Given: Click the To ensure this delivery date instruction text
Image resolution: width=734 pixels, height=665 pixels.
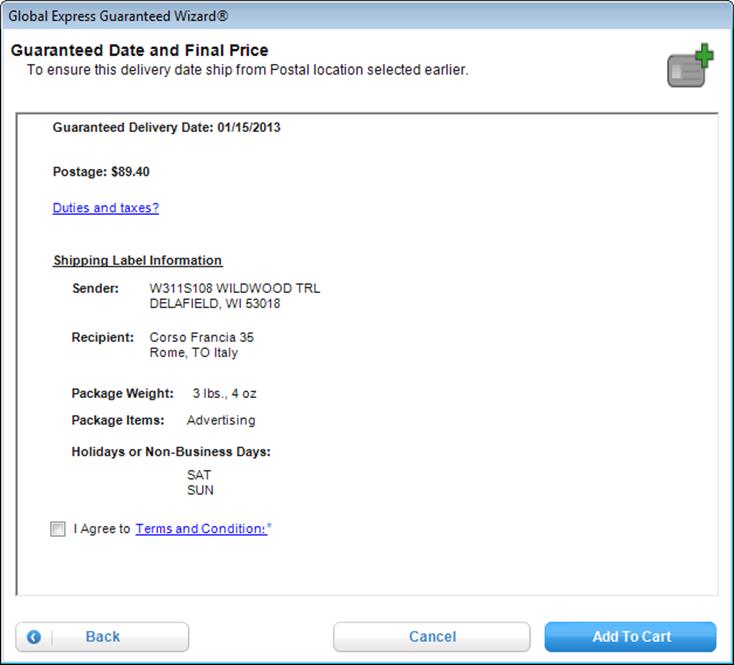Looking at the screenshot, I should (248, 70).
